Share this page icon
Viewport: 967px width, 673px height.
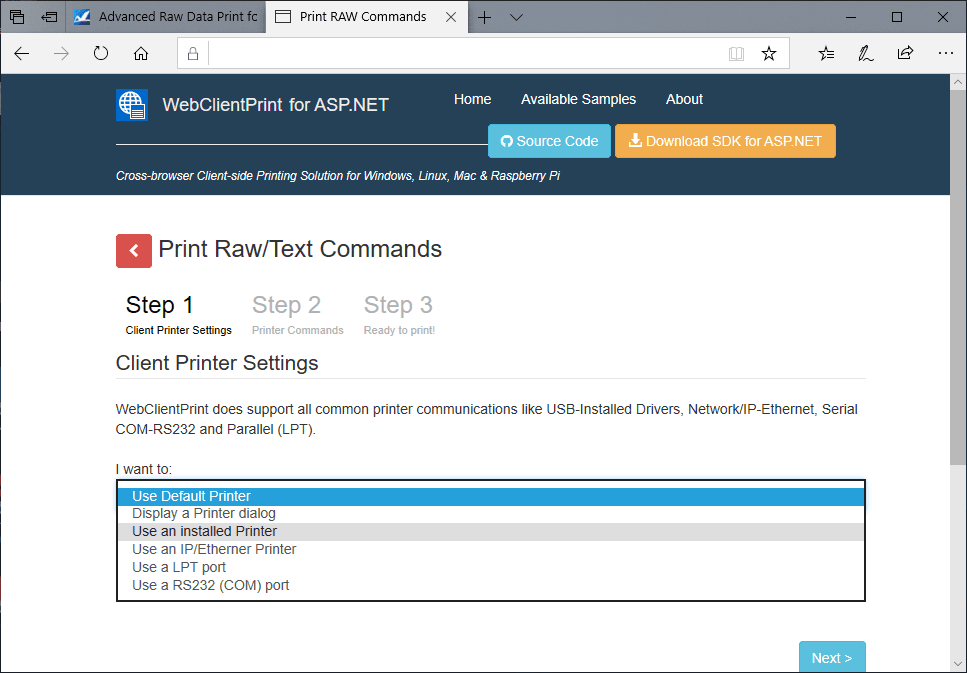905,54
